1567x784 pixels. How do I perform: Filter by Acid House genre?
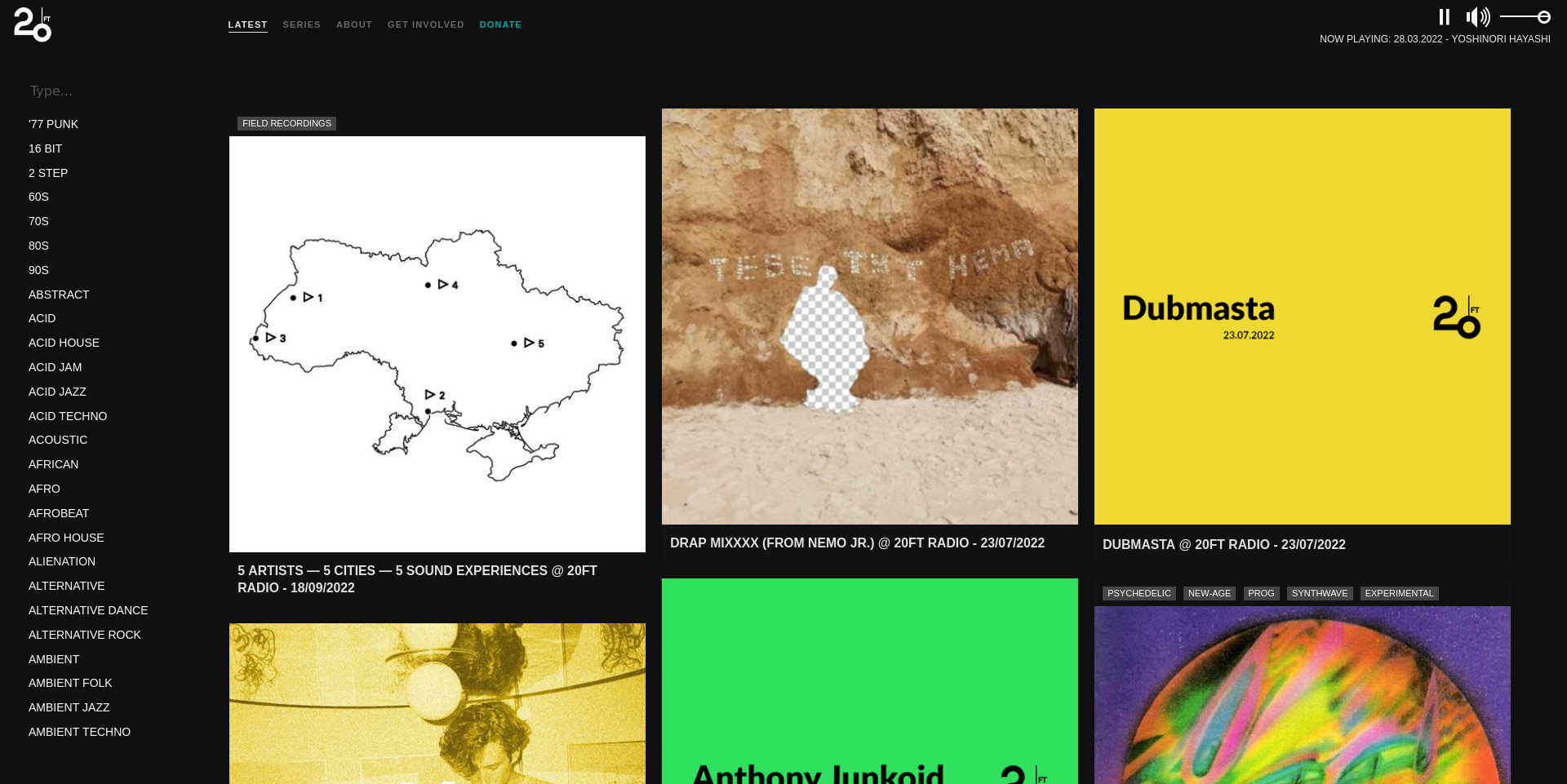[x=64, y=343]
